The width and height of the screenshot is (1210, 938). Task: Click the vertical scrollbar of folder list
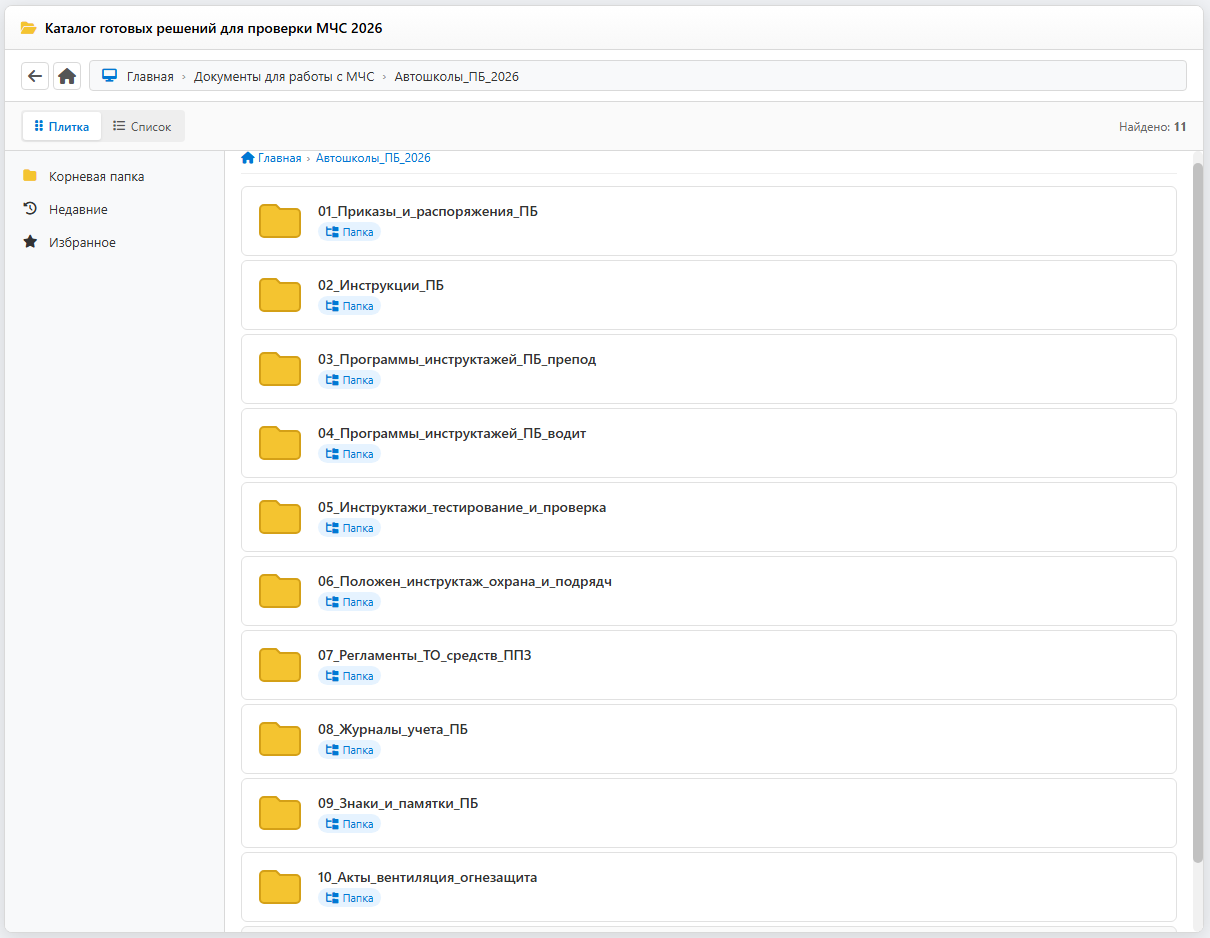[1198, 512]
